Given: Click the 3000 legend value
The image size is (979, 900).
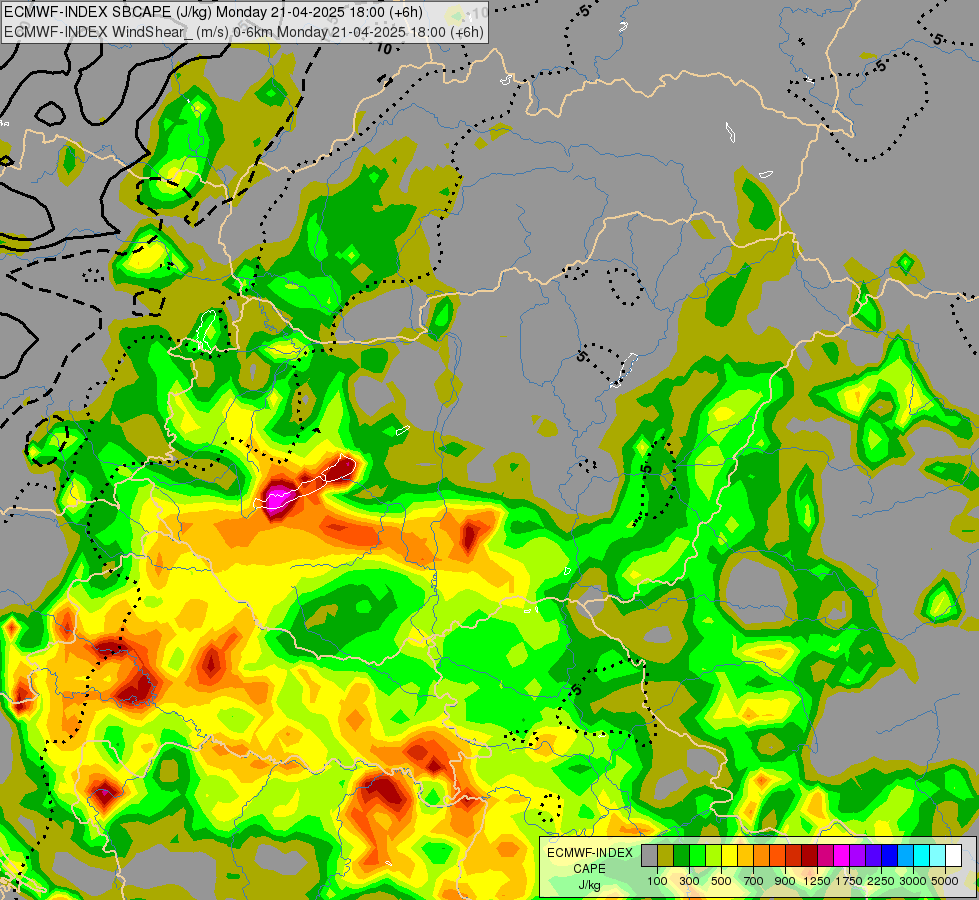Looking at the screenshot, I should (x=913, y=881).
